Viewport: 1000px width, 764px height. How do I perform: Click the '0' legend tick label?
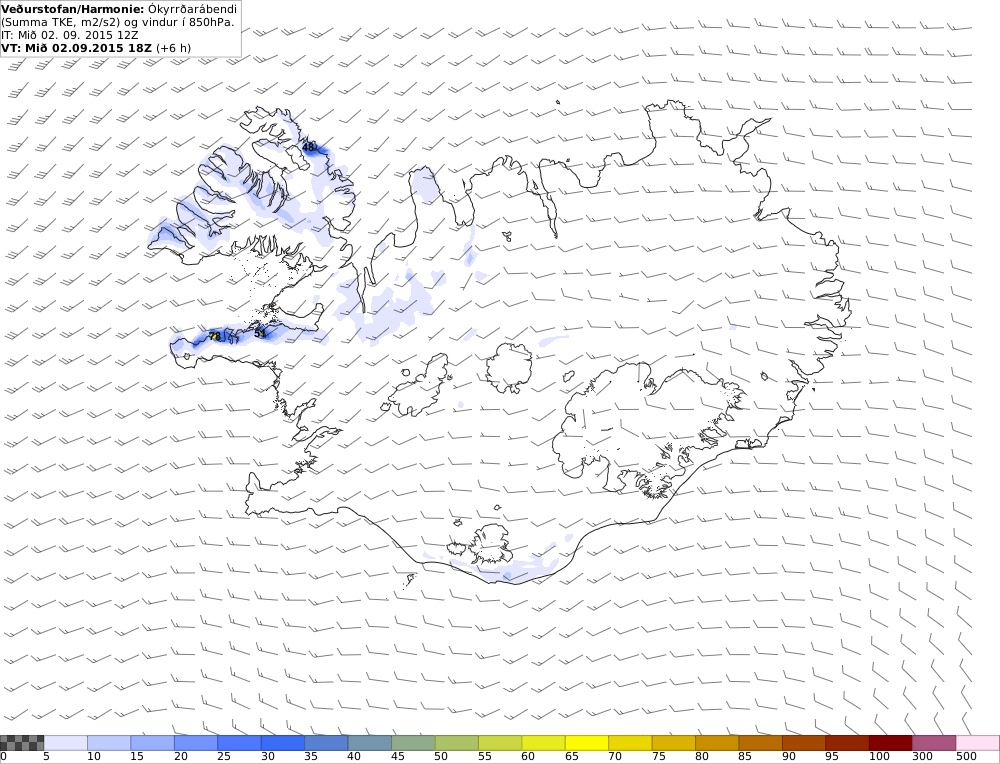point(3,756)
